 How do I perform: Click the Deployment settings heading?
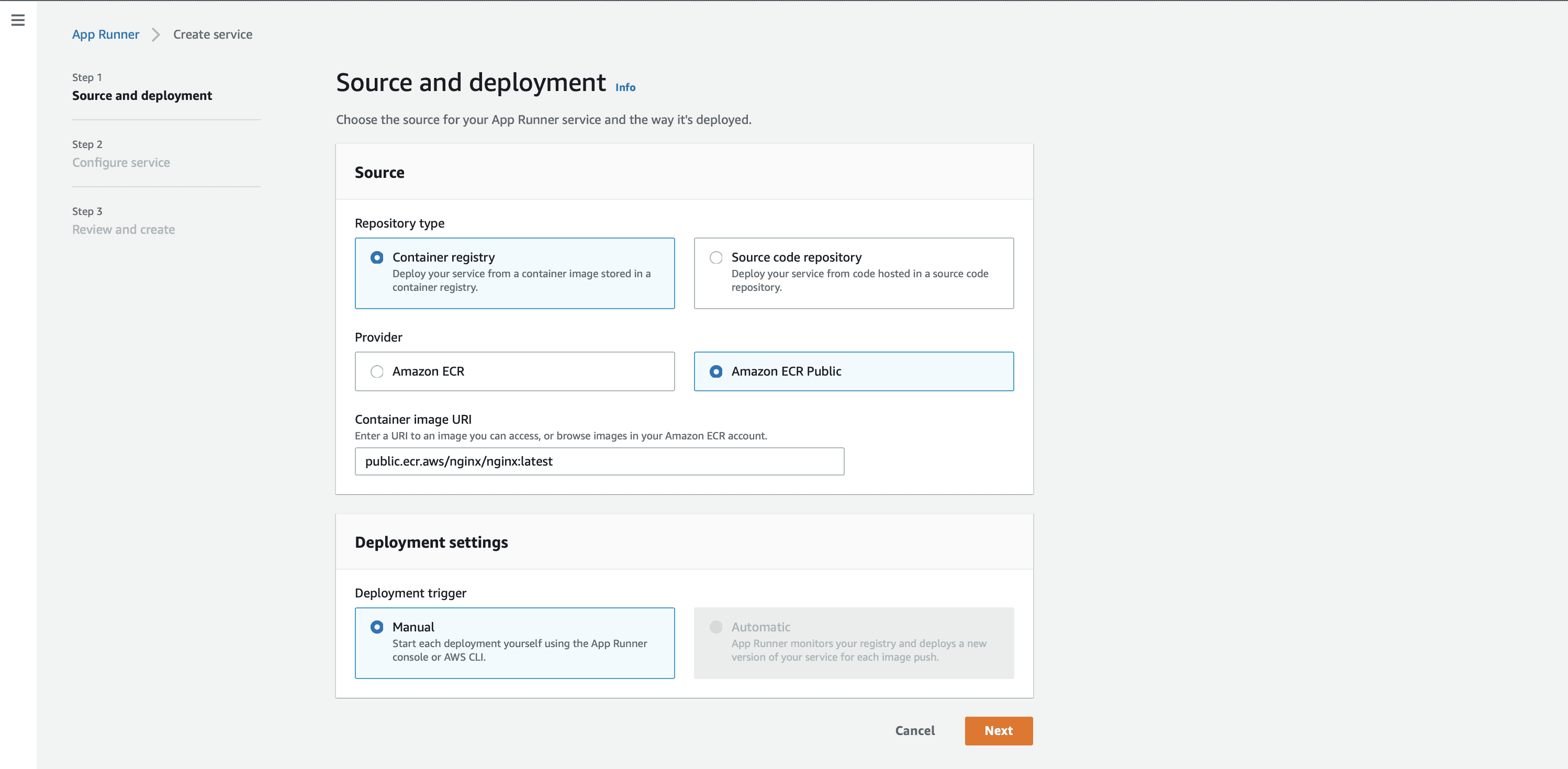[x=431, y=542]
